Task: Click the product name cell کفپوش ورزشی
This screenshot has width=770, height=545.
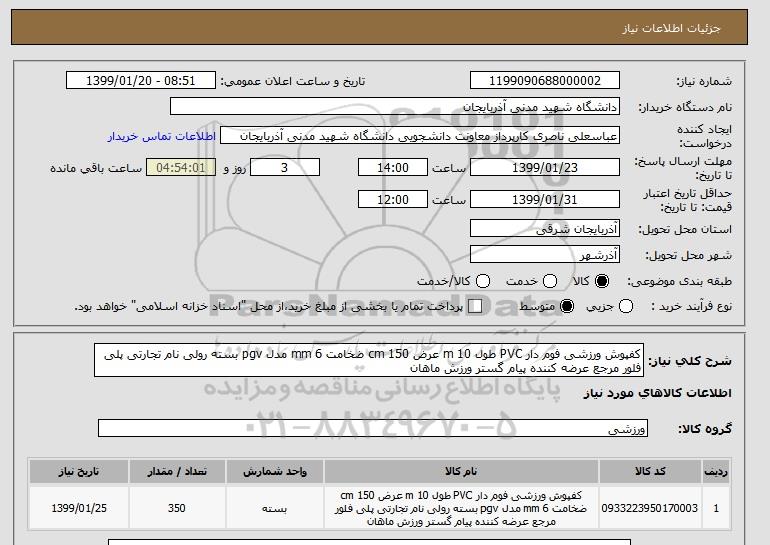Action: tap(461, 508)
